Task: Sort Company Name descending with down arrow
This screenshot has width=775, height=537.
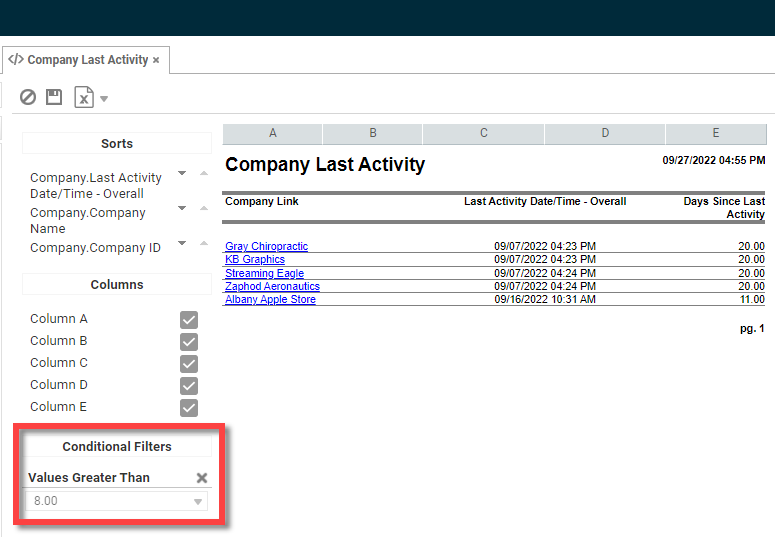Action: pos(182,208)
